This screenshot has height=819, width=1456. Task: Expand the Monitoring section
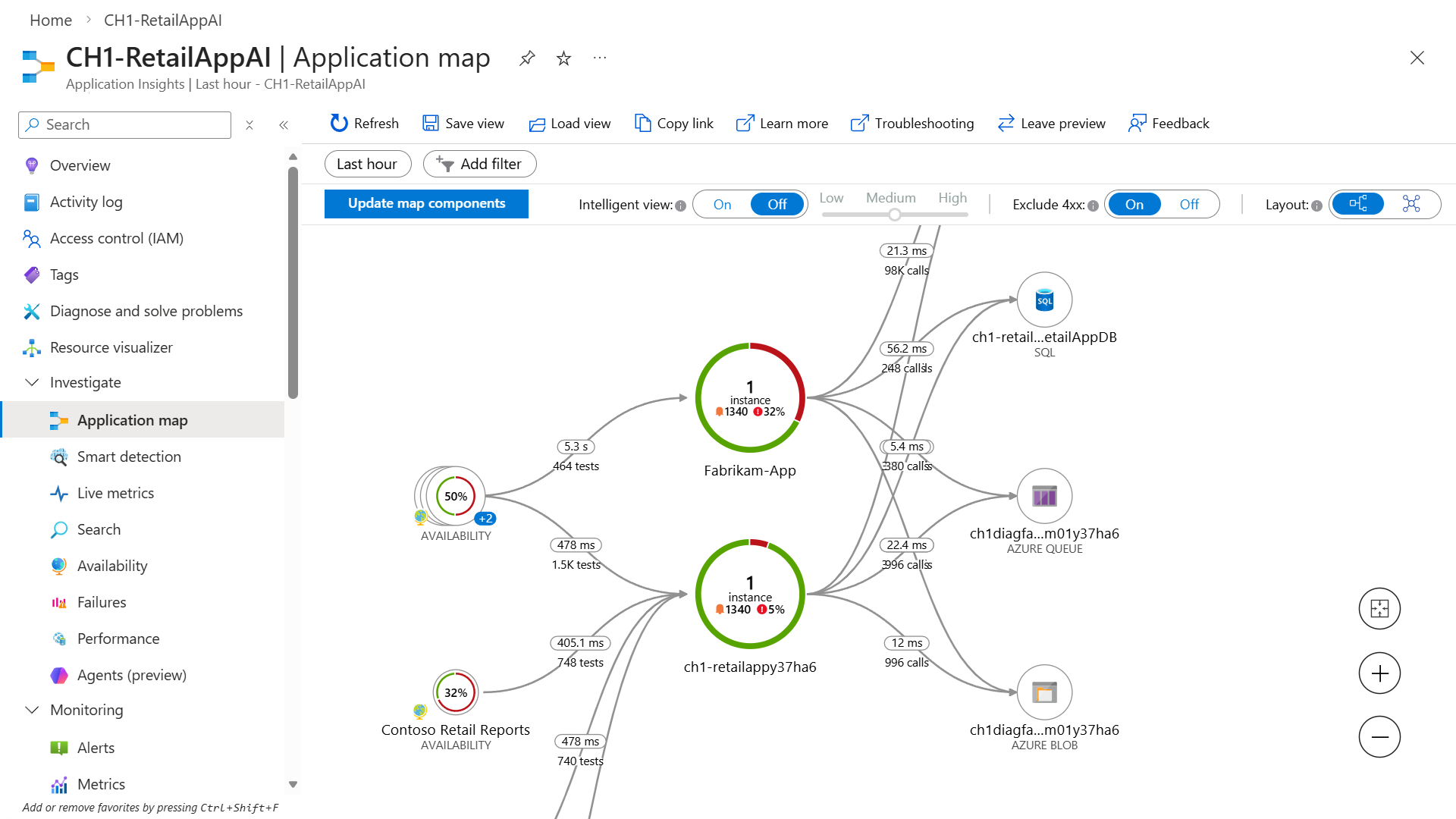coord(33,710)
